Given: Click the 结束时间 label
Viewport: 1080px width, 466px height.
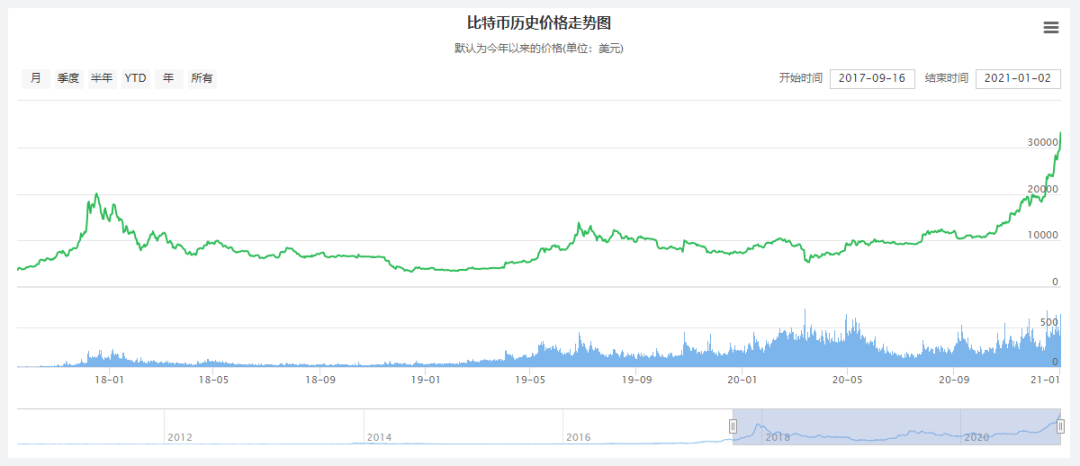Looking at the screenshot, I should pos(946,78).
